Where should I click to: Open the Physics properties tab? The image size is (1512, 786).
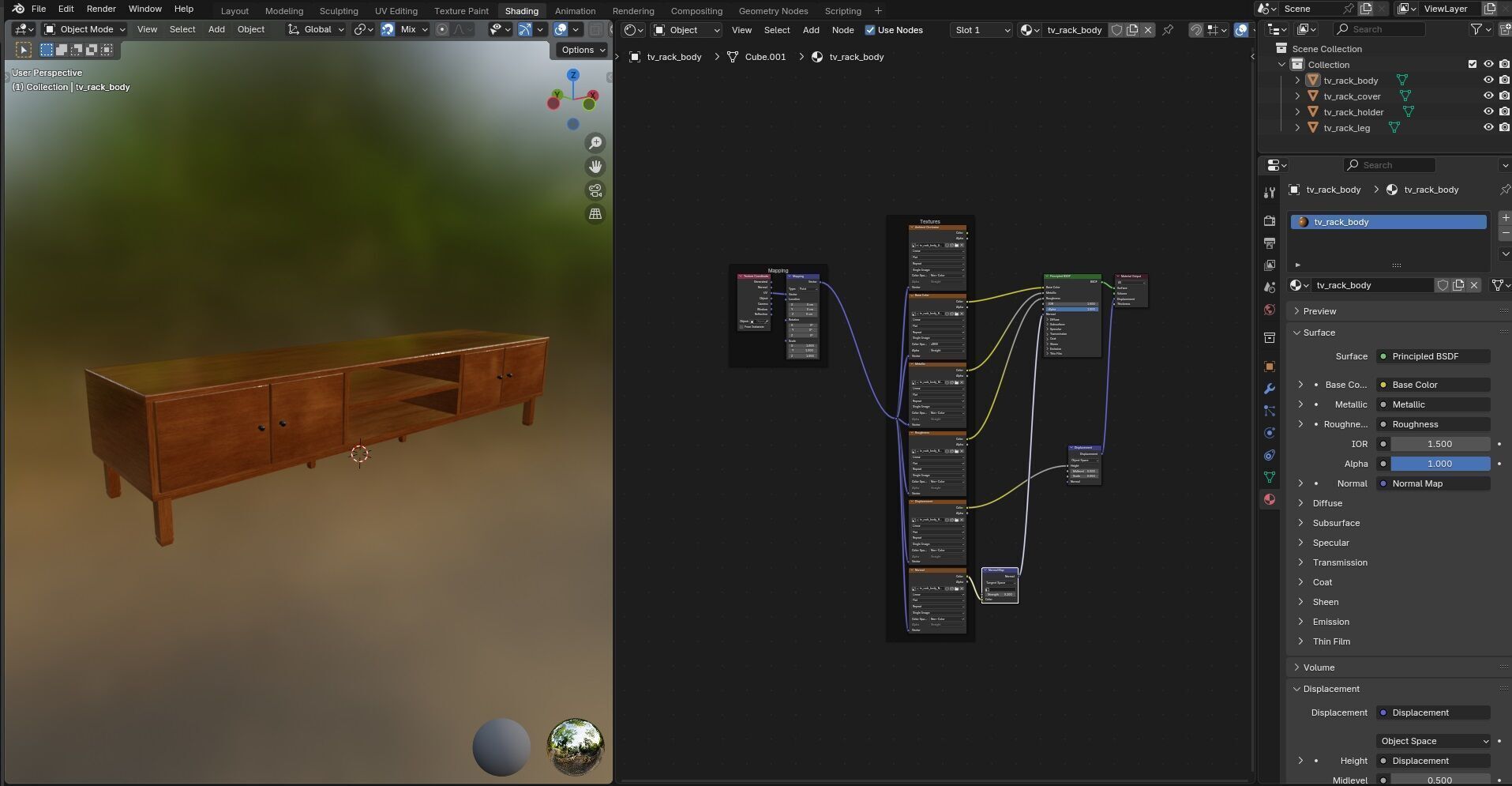[1270, 433]
